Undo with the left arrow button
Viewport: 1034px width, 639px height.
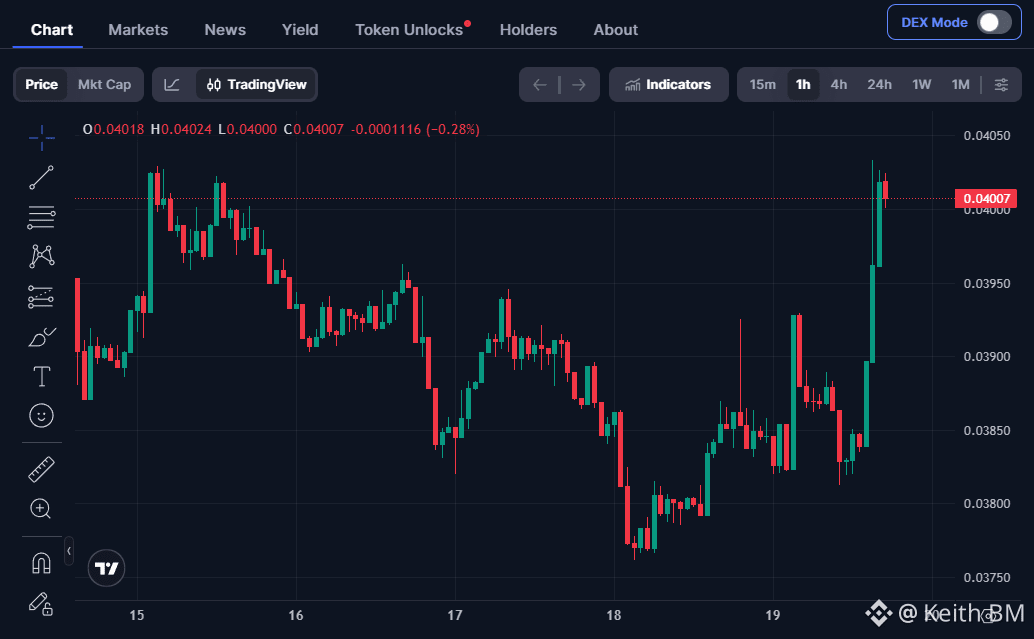click(540, 84)
